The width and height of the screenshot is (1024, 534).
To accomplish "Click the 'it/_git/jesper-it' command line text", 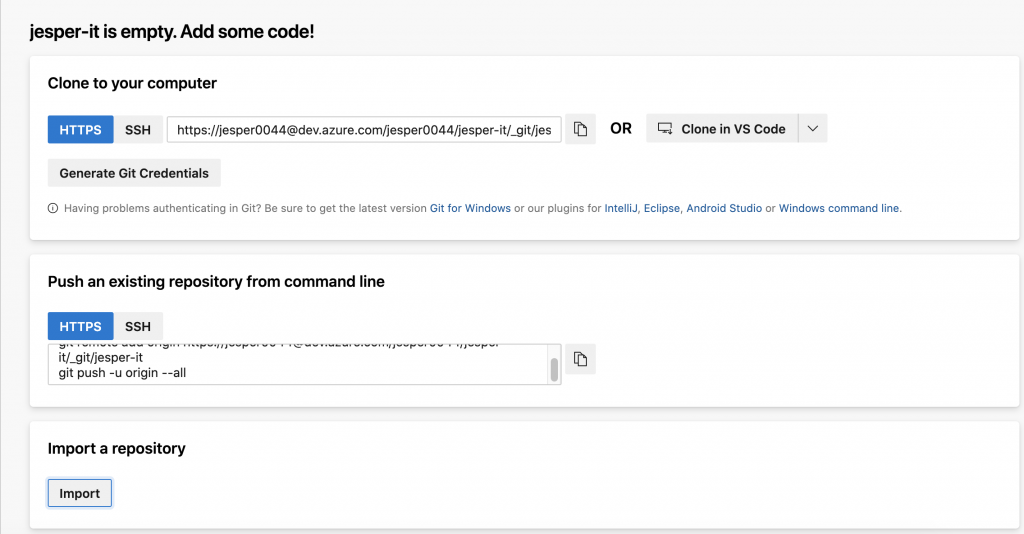I will tap(101, 357).
